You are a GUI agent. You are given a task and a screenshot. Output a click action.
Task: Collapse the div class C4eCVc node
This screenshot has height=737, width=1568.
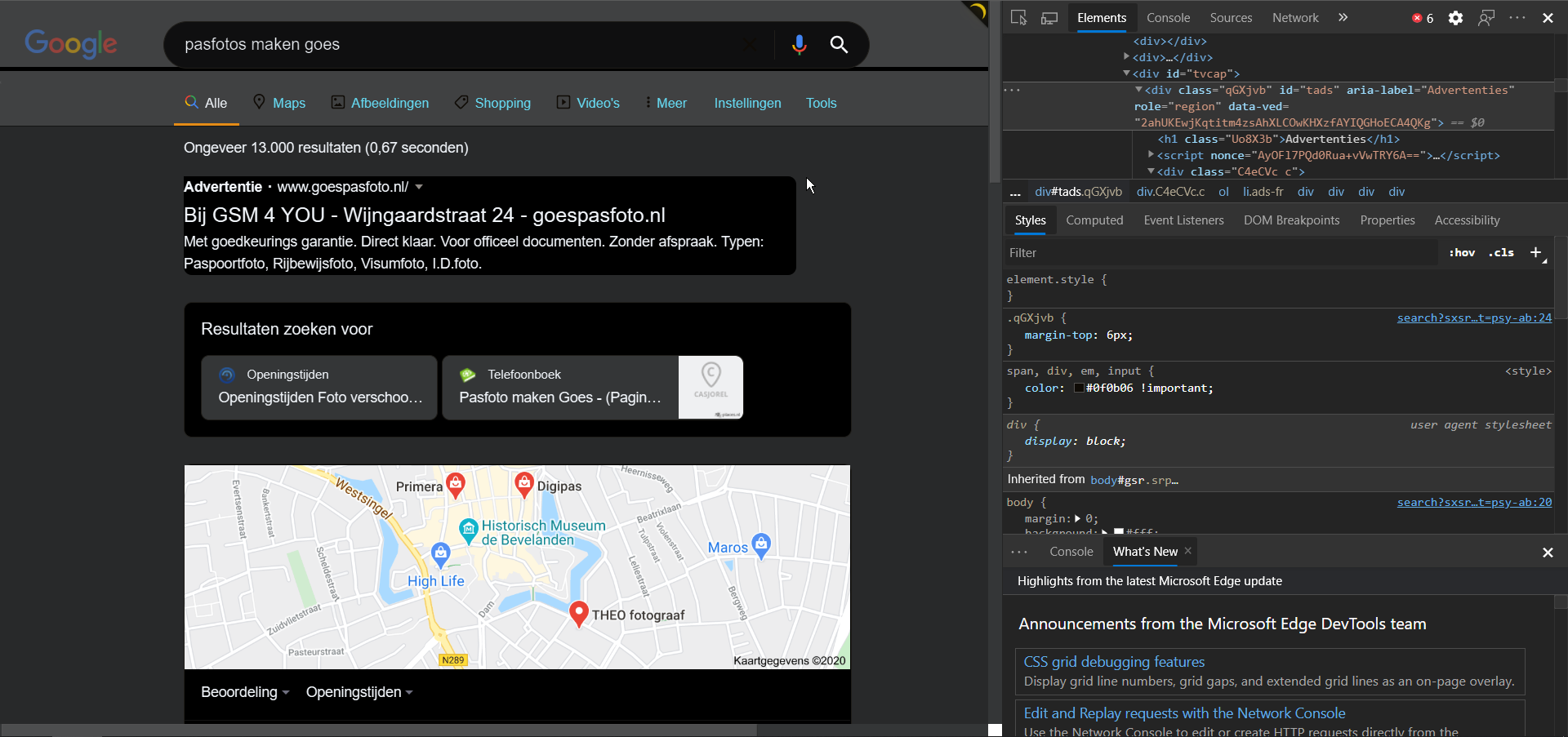click(x=1151, y=171)
